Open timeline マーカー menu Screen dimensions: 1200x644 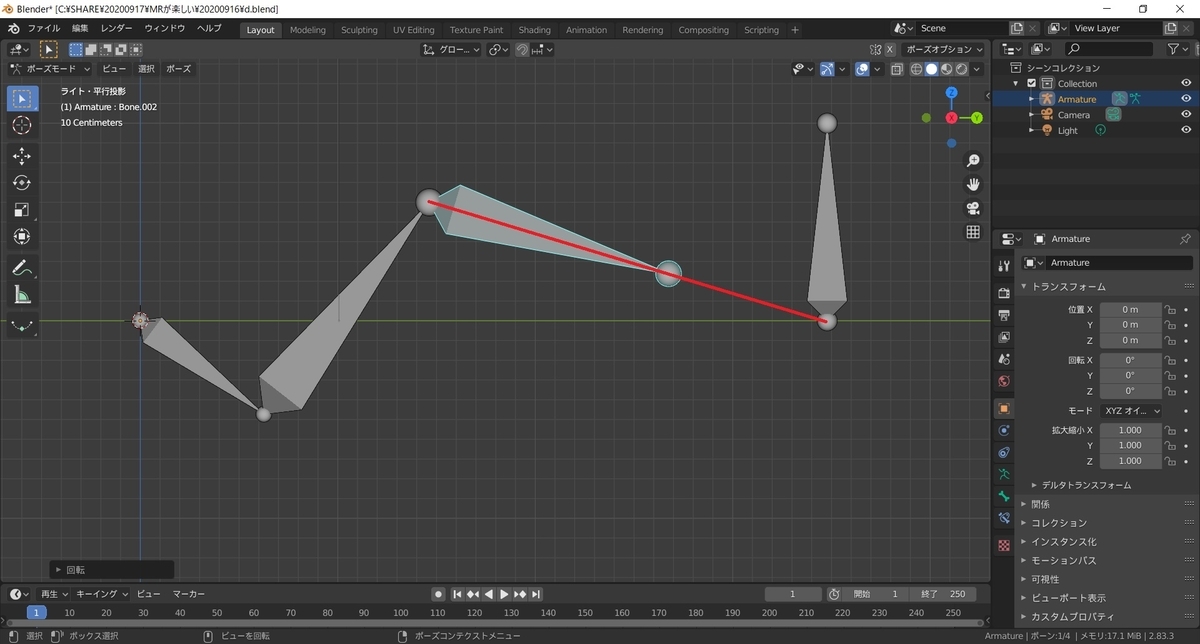(x=188, y=594)
